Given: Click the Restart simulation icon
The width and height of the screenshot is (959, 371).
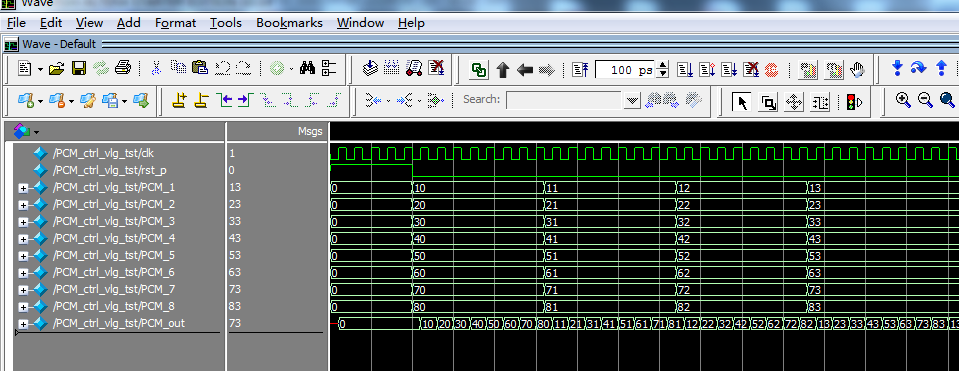Looking at the screenshot, I should pos(580,70).
